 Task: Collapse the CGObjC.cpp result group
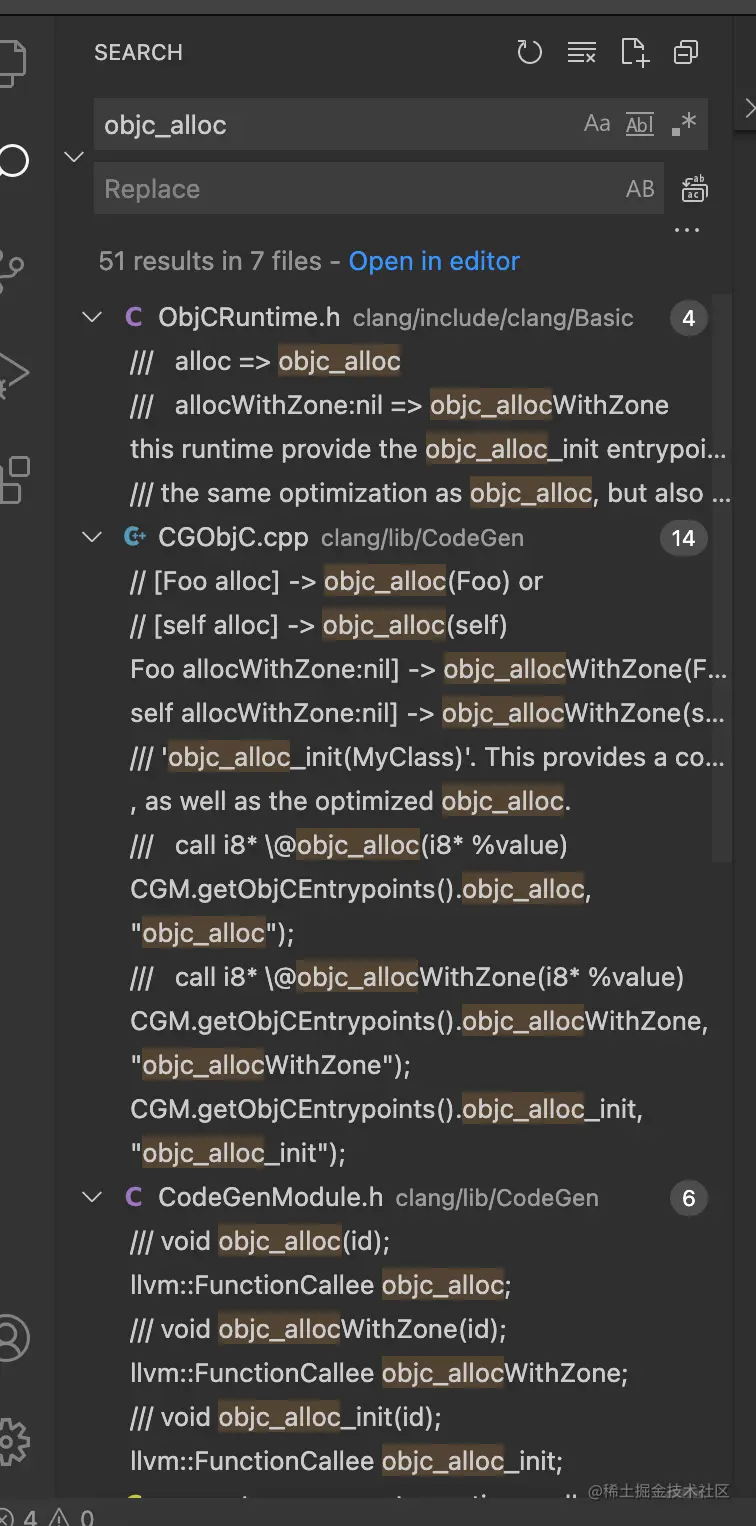(x=92, y=538)
